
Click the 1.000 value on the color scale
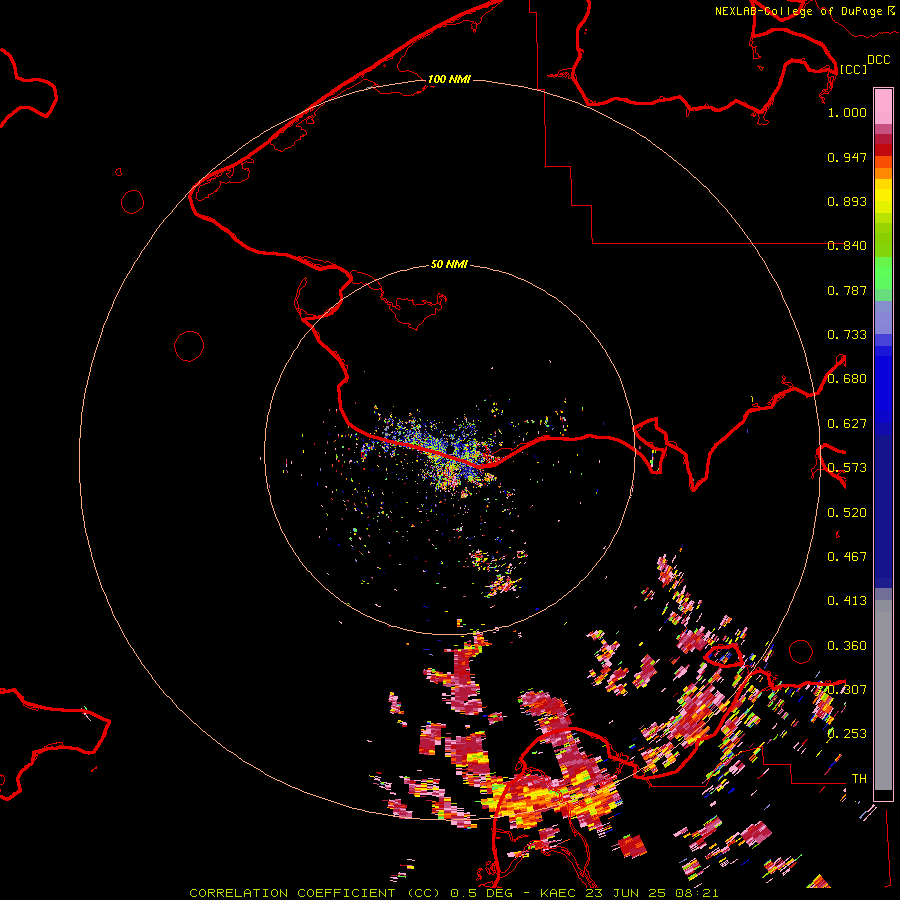847,112
